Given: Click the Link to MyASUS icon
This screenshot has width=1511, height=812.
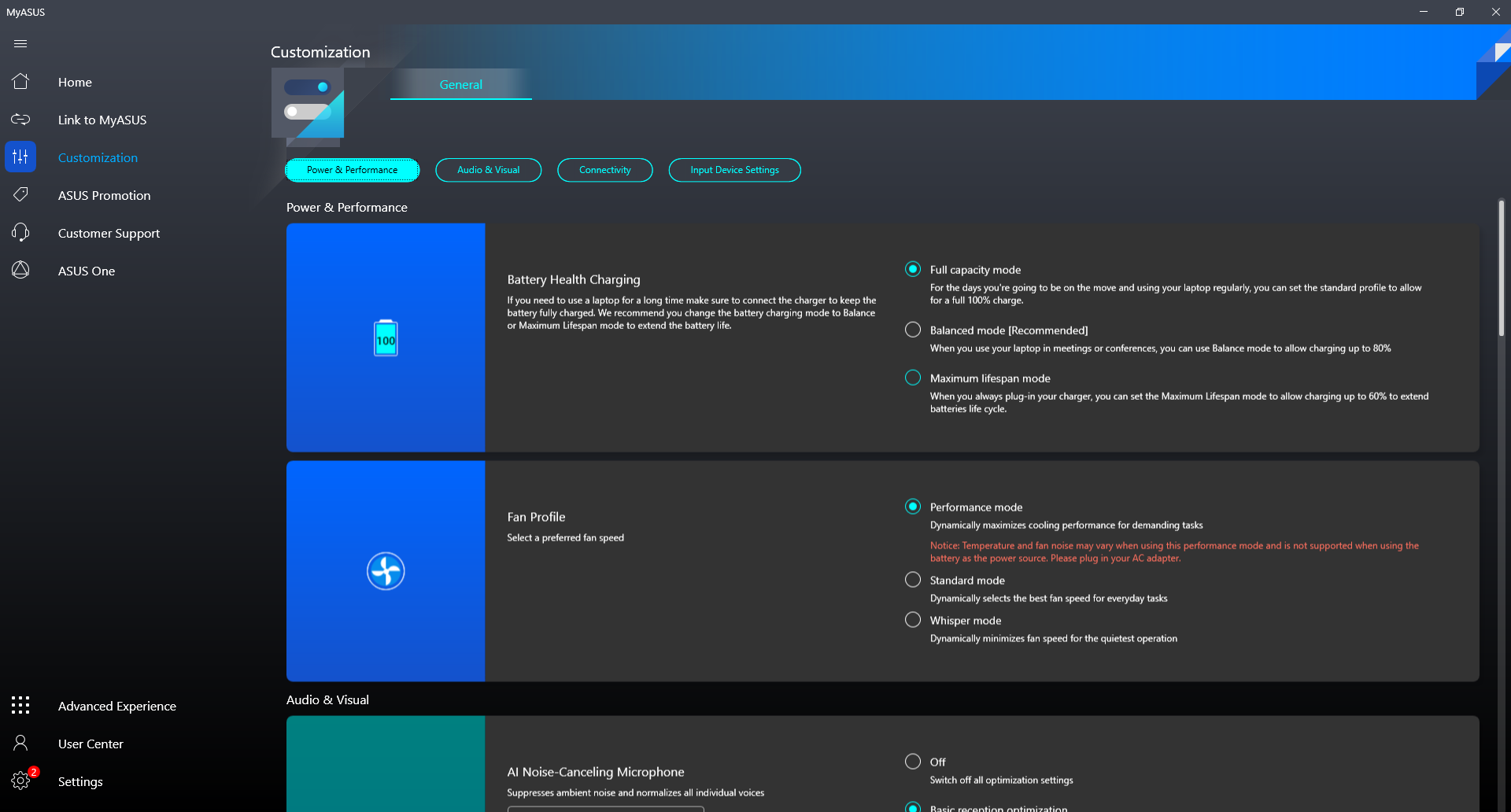Looking at the screenshot, I should (x=20, y=119).
